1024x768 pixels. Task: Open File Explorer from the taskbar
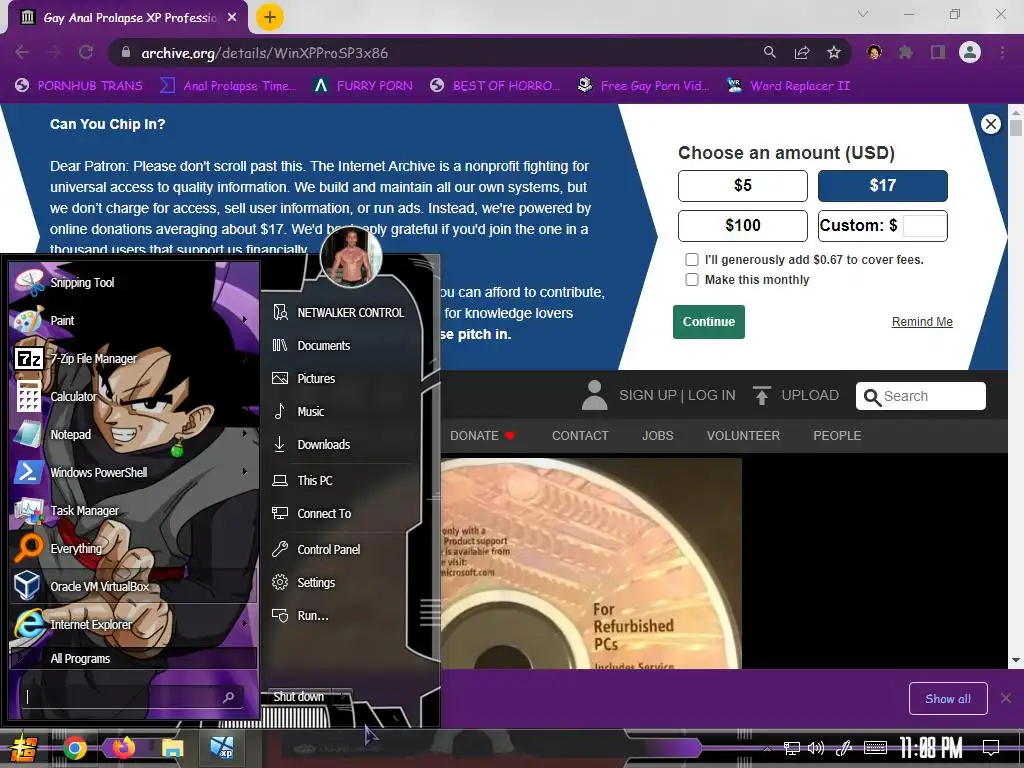pyautogui.click(x=172, y=748)
